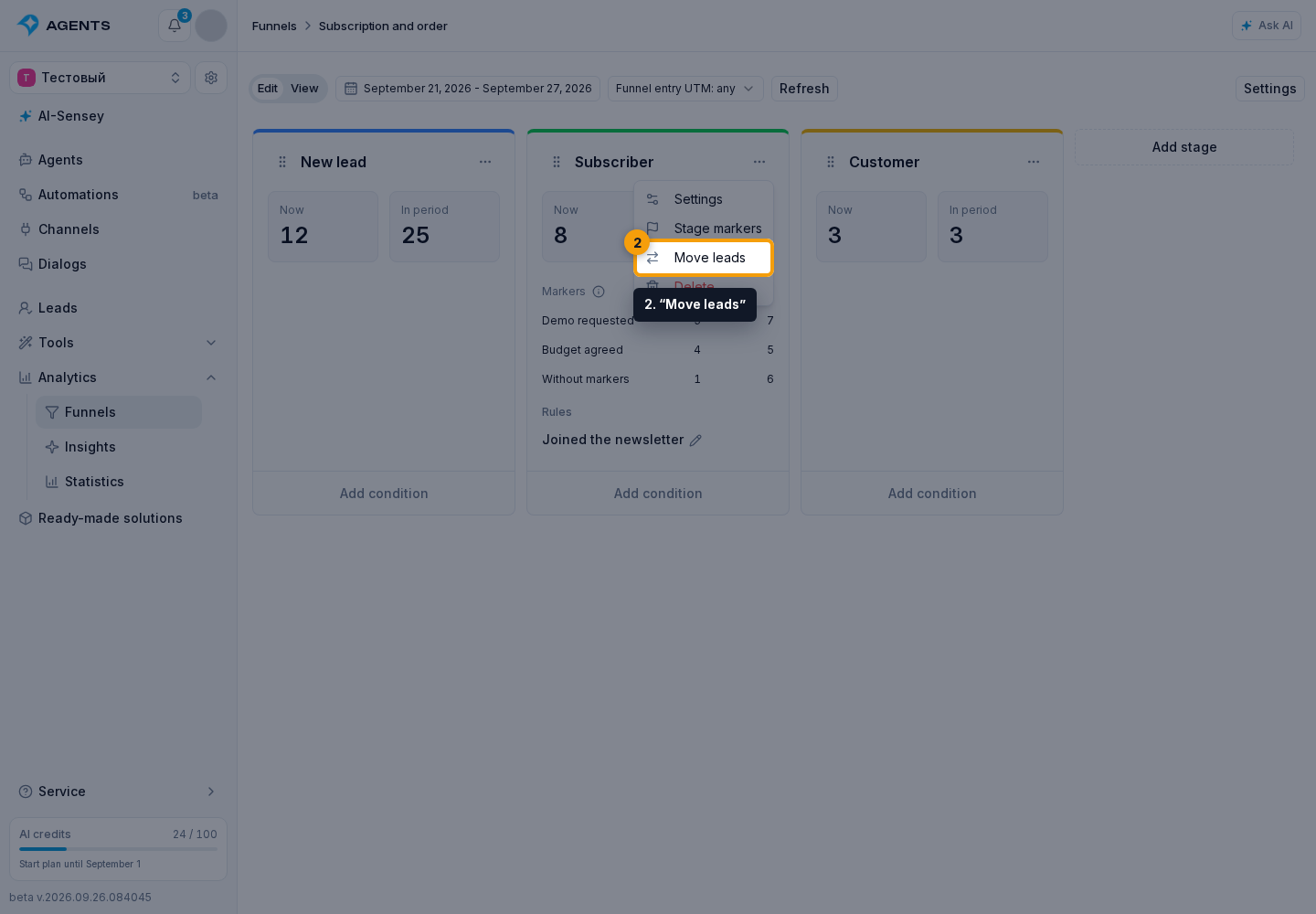Select Funnels under Analytics
This screenshot has width=1316, height=914.
click(x=119, y=412)
